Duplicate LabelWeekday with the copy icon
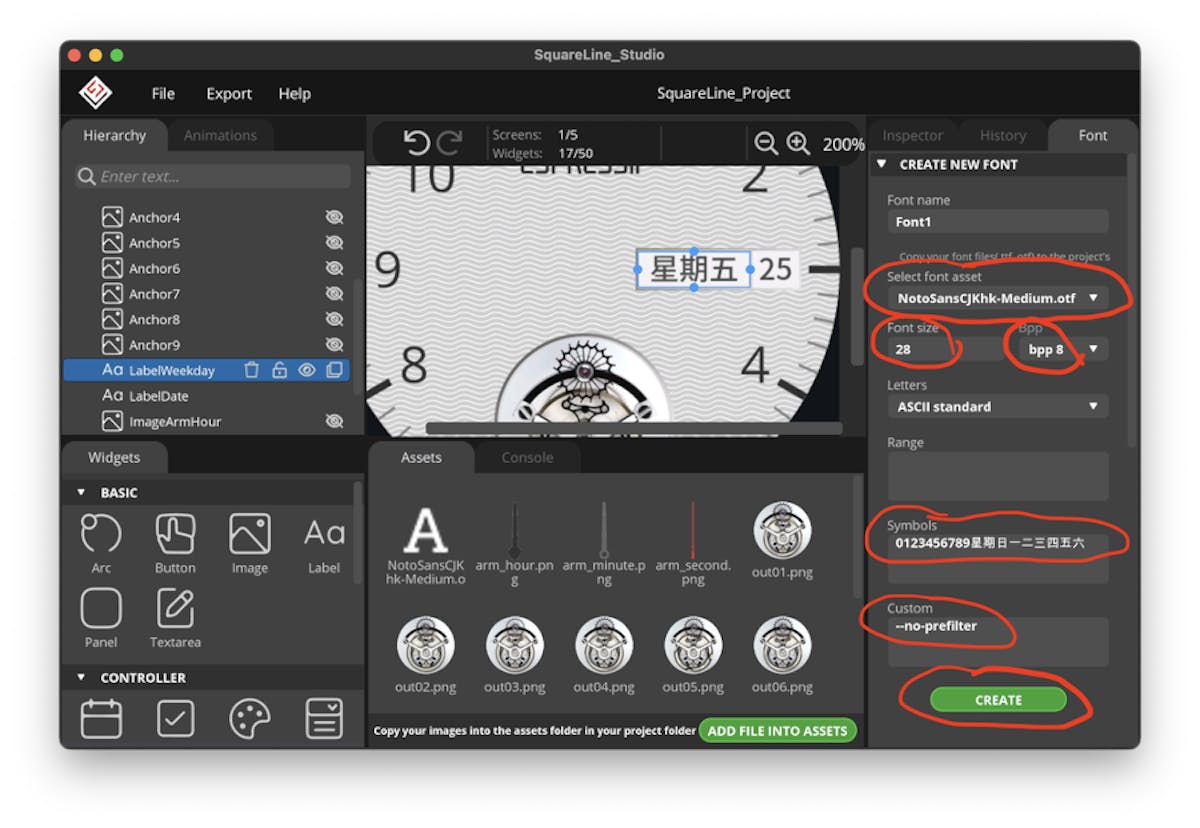Viewport: 1200px width, 828px height. (334, 370)
